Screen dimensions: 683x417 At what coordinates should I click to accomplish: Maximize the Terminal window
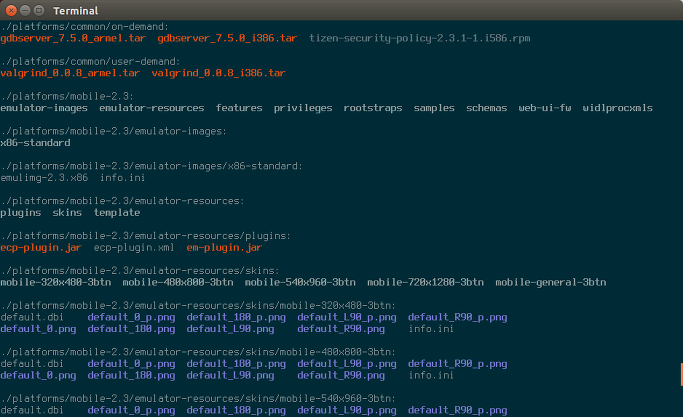click(39, 10)
